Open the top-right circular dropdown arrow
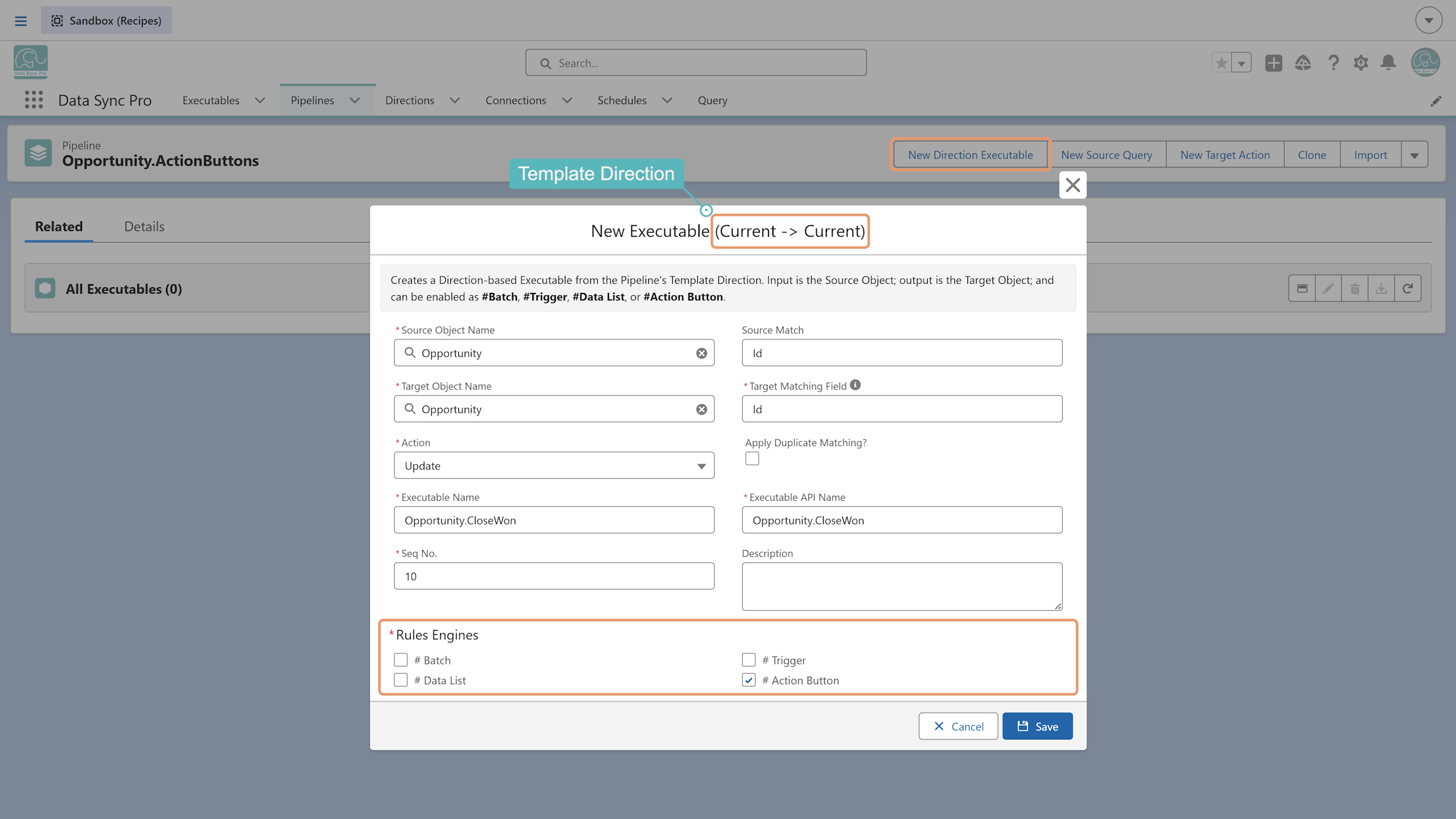This screenshot has width=1456, height=819. (x=1429, y=20)
